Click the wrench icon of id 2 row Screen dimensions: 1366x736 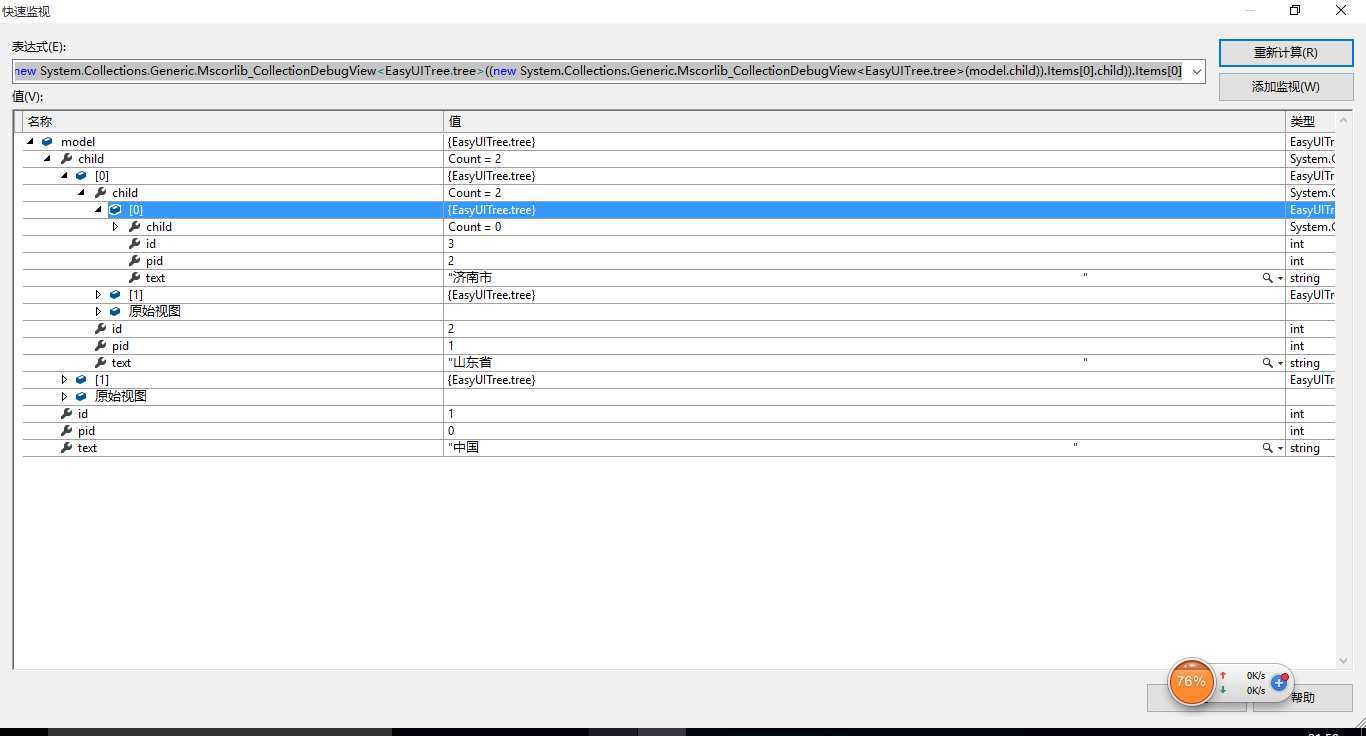[100, 329]
